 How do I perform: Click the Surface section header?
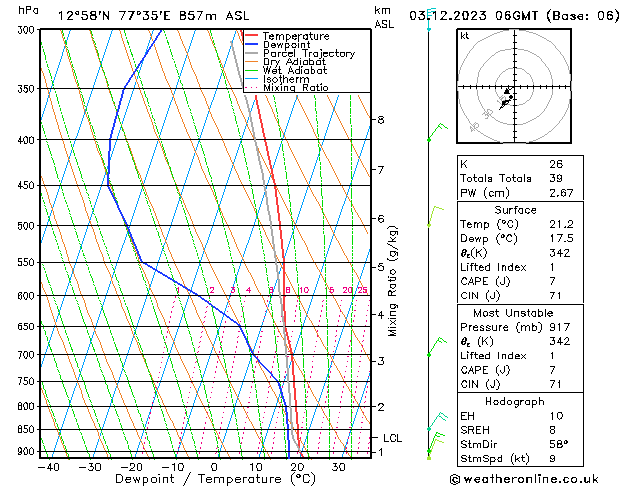click(515, 210)
